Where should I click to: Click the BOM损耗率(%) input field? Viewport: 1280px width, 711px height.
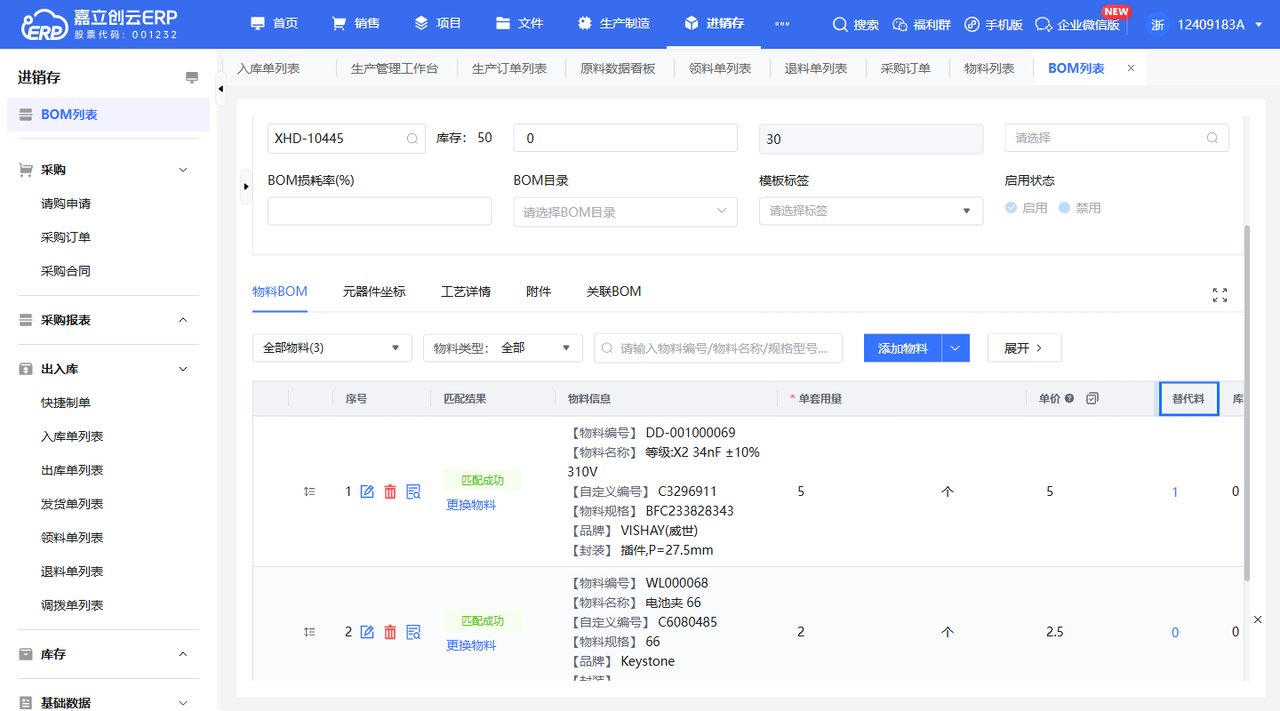coord(380,211)
